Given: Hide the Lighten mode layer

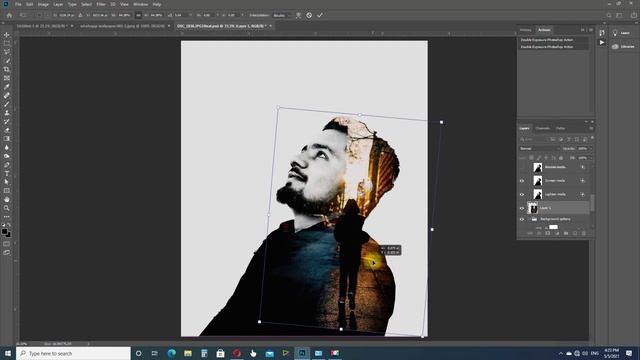Looking at the screenshot, I should [x=522, y=195].
